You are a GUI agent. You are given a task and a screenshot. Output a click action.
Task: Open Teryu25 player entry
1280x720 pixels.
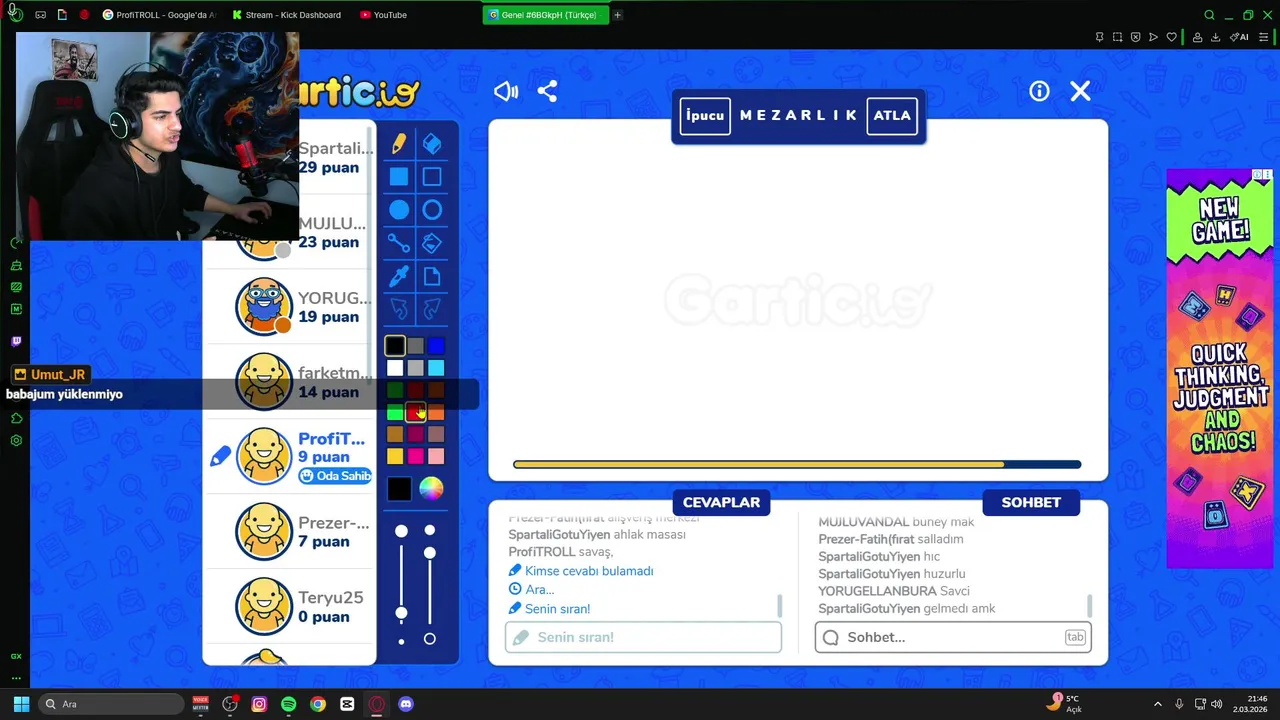290,607
